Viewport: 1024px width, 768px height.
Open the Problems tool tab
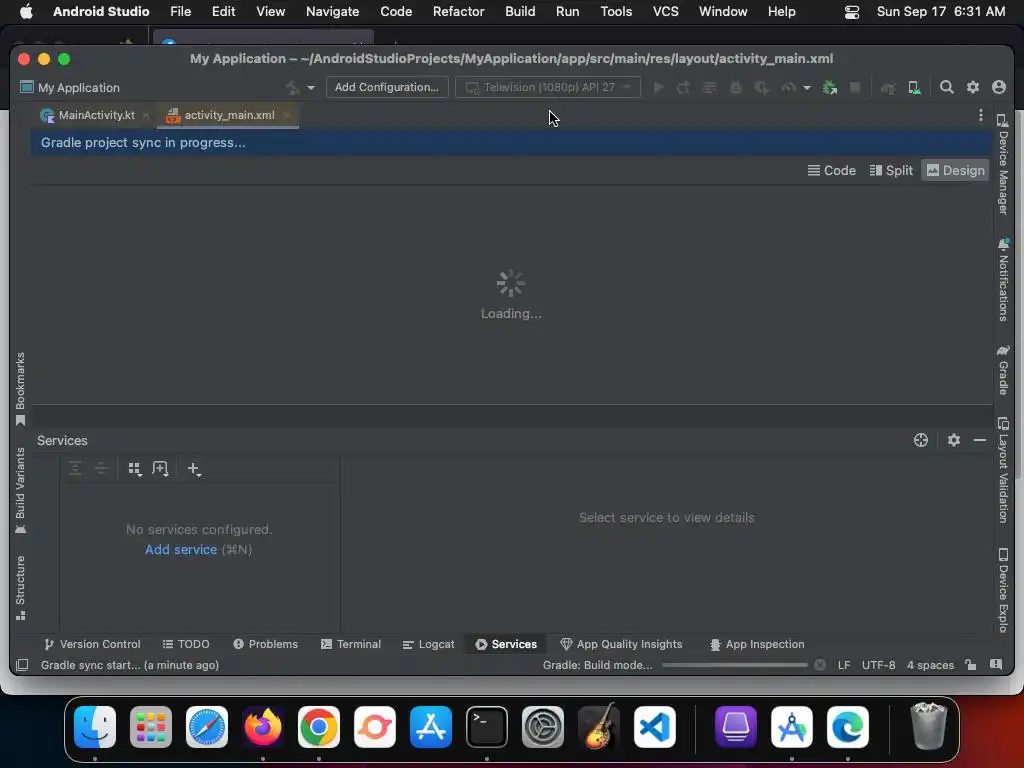click(x=266, y=644)
